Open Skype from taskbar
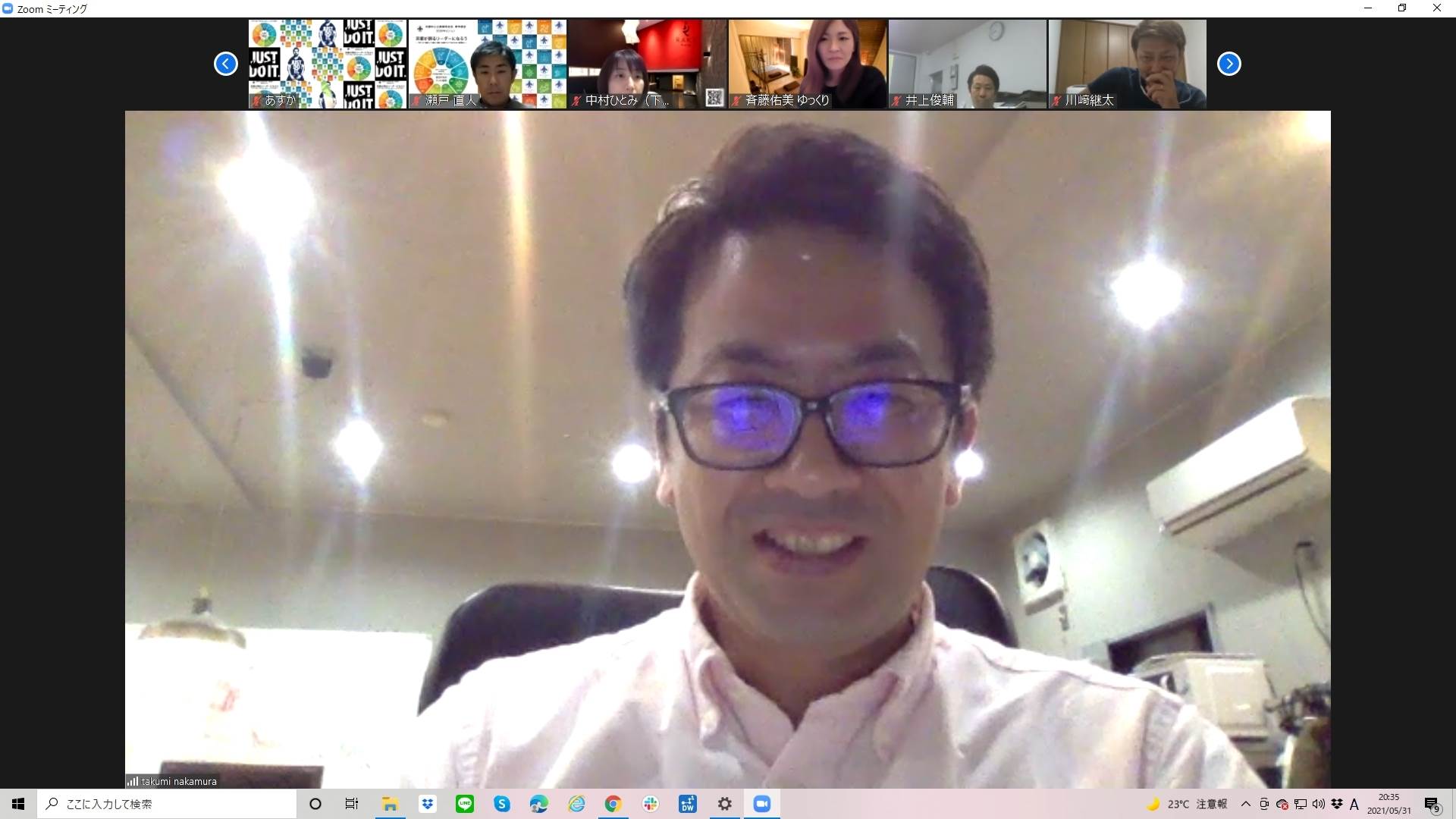This screenshot has height=819, width=1456. coord(501,804)
